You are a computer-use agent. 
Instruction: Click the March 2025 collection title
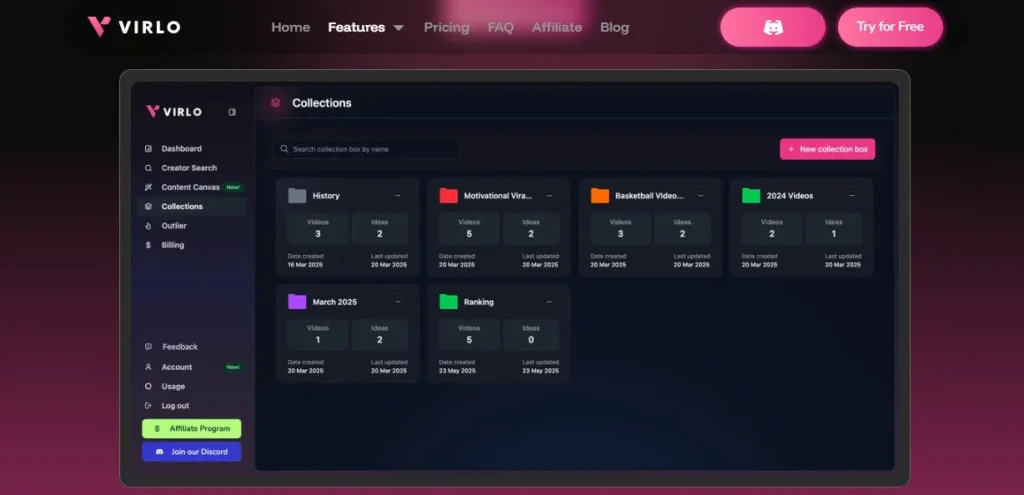click(x=334, y=302)
